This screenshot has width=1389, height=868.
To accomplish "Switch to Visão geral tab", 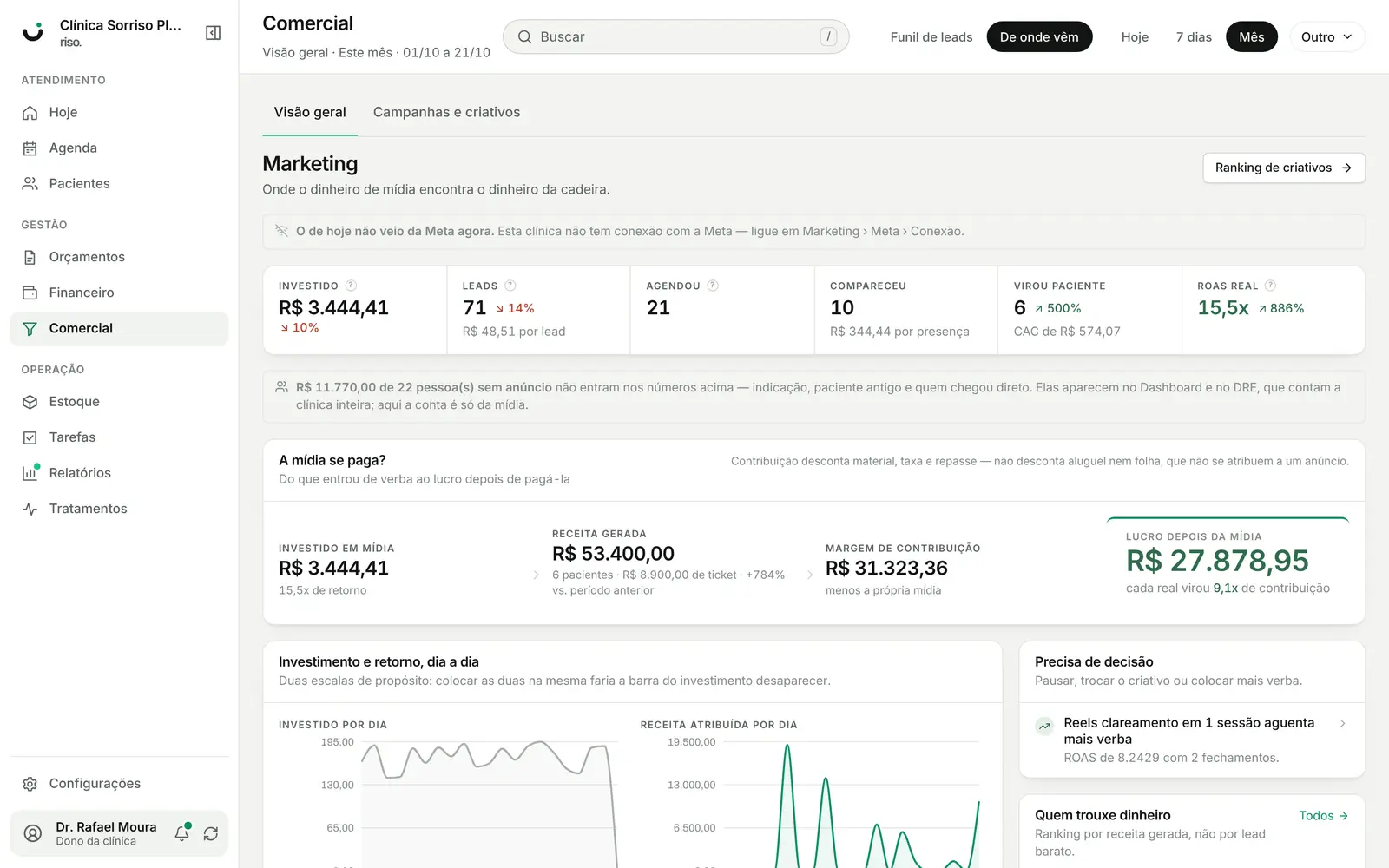I will (x=310, y=113).
